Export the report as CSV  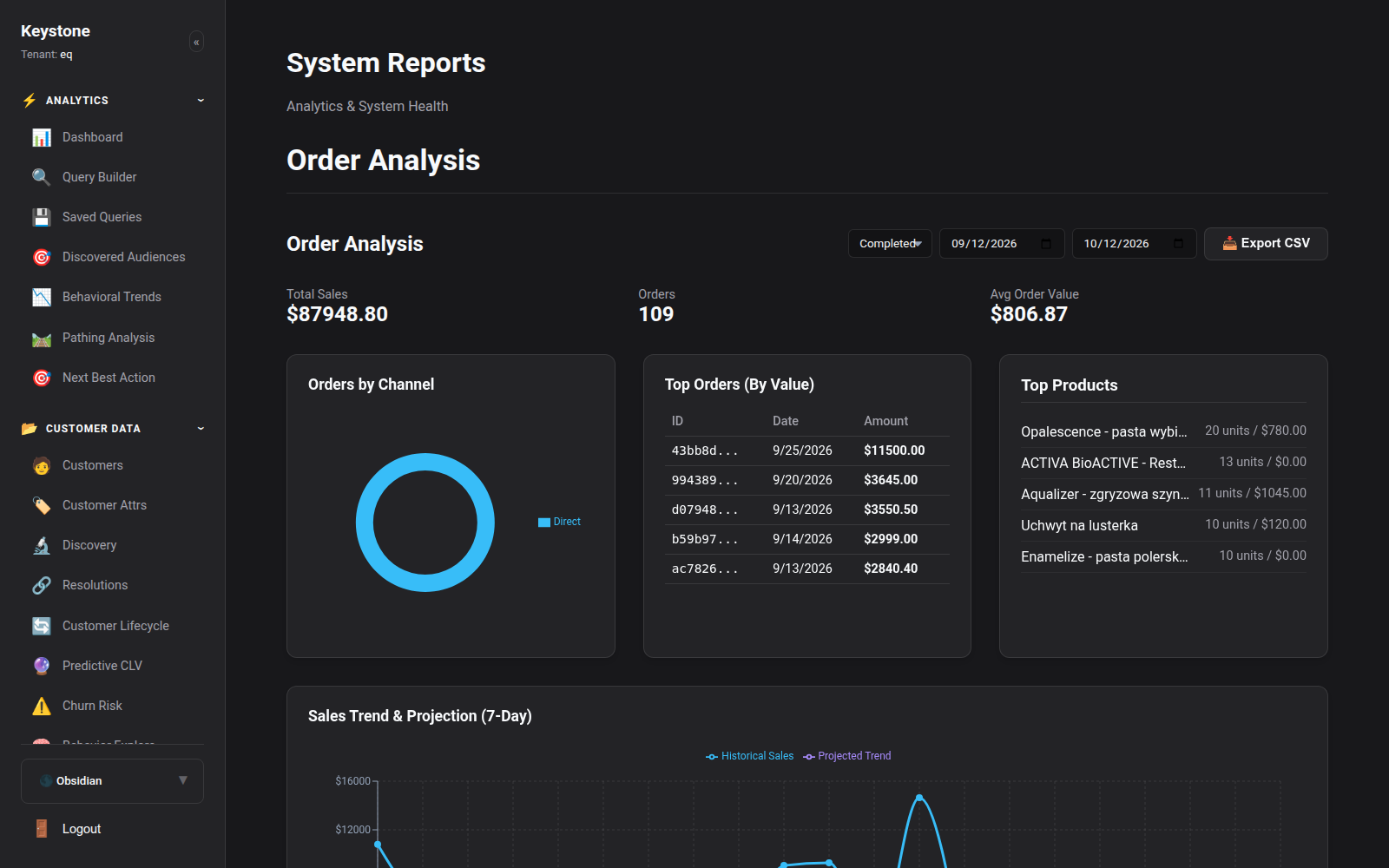tap(1266, 244)
